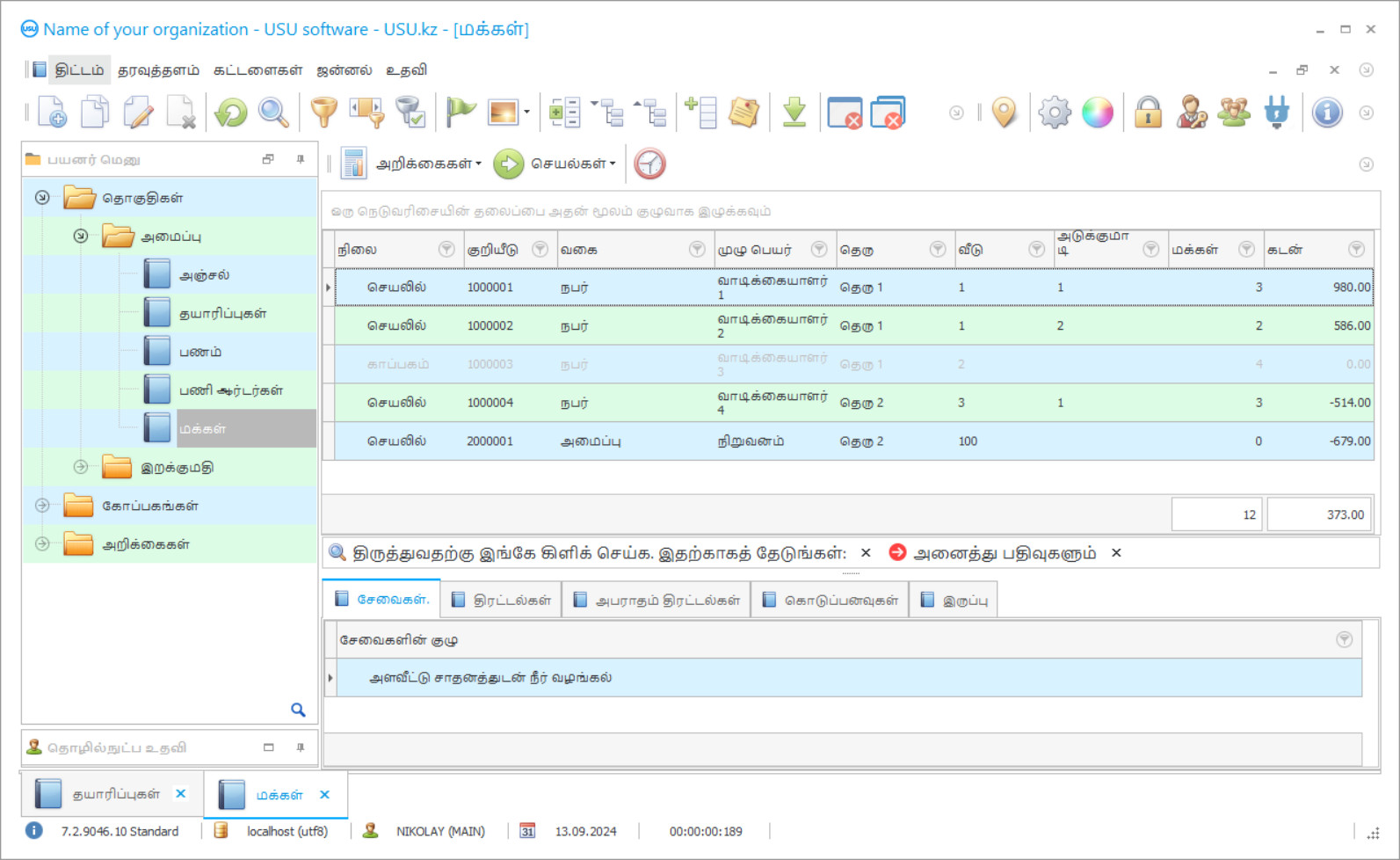The width and height of the screenshot is (1400, 860).
Task: Open the filter for நிலை column
Action: pyautogui.click(x=446, y=250)
